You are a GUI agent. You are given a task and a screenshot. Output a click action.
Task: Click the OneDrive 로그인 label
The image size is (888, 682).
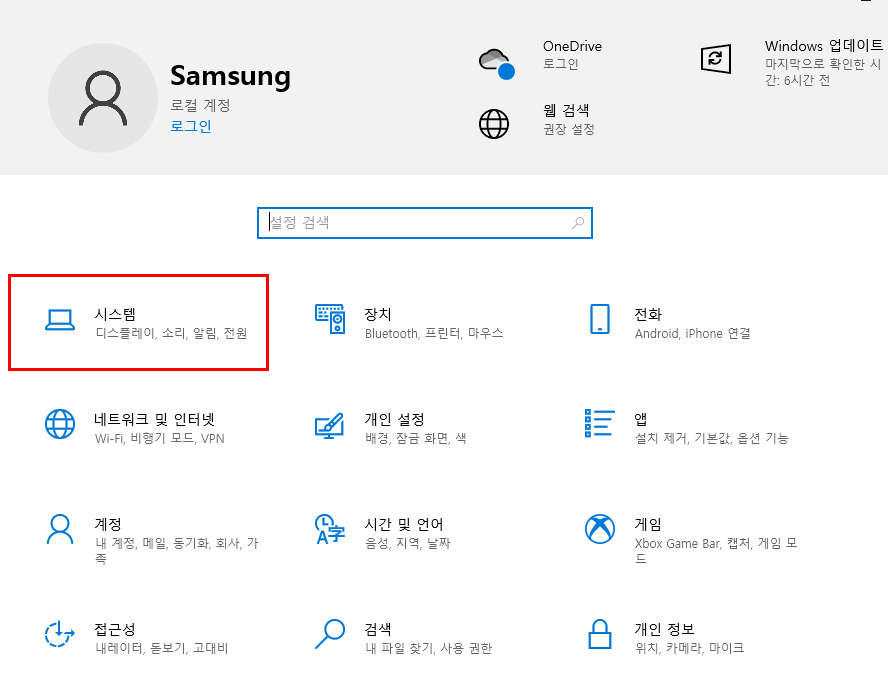coord(561,63)
